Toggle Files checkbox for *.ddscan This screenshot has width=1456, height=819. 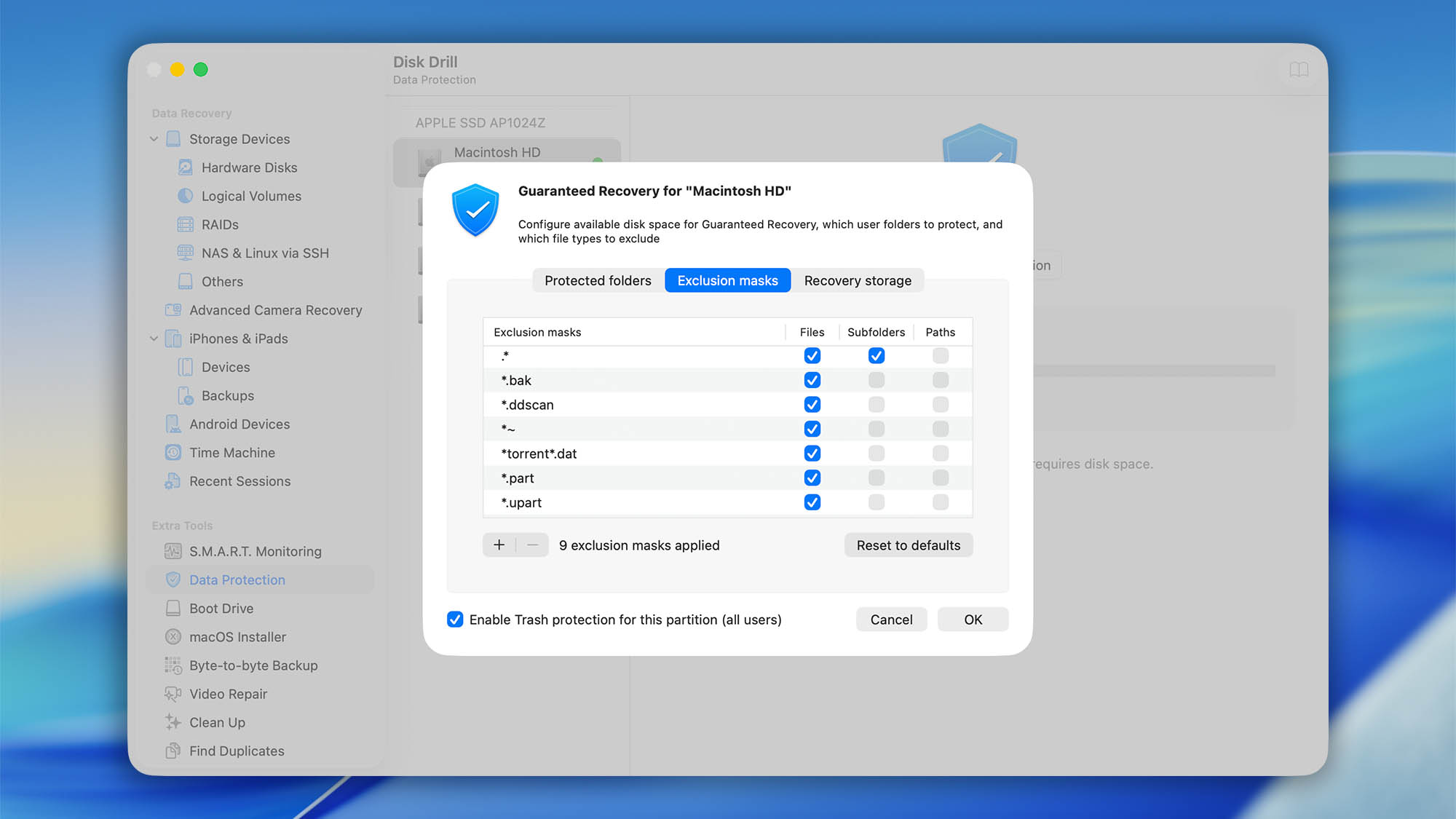[x=812, y=404]
